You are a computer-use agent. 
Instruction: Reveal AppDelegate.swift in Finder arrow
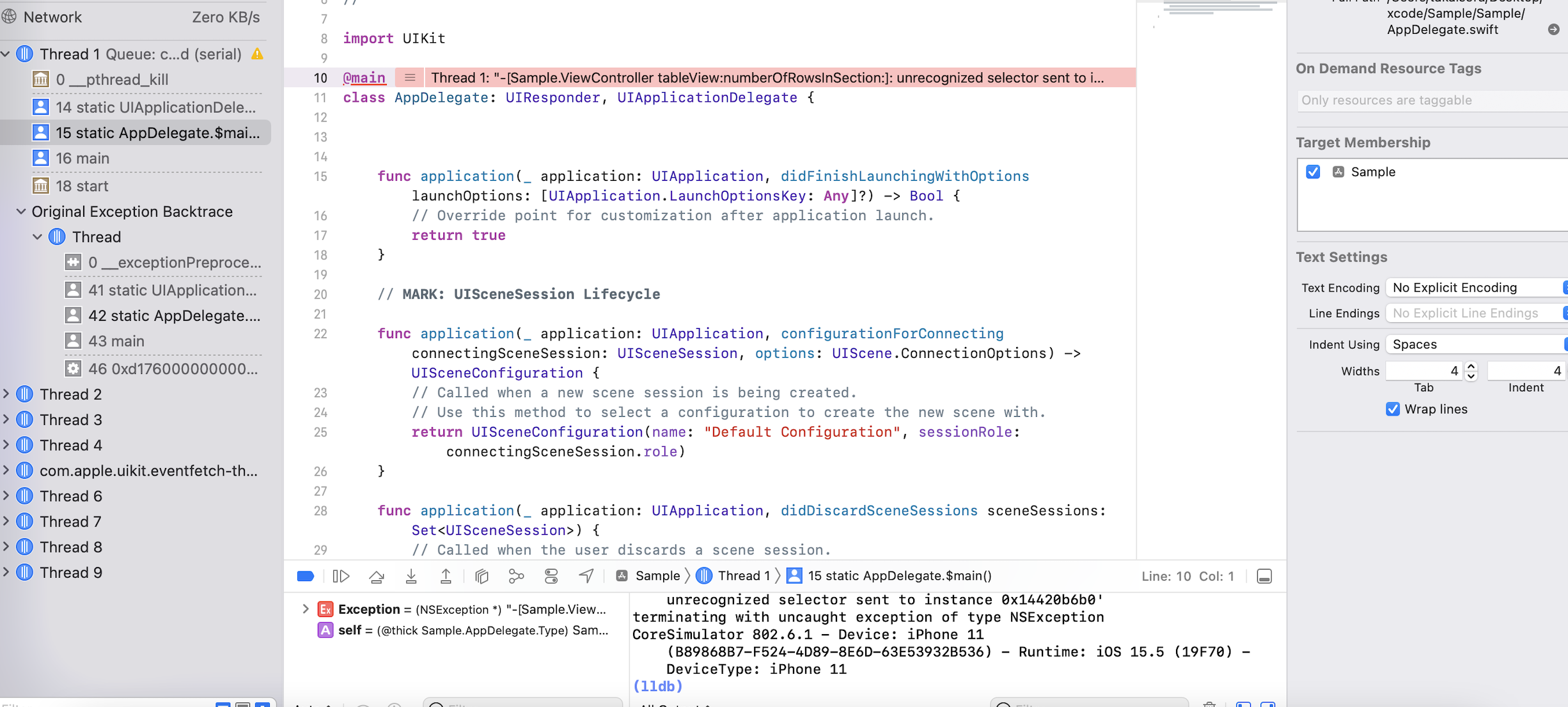(x=1553, y=29)
